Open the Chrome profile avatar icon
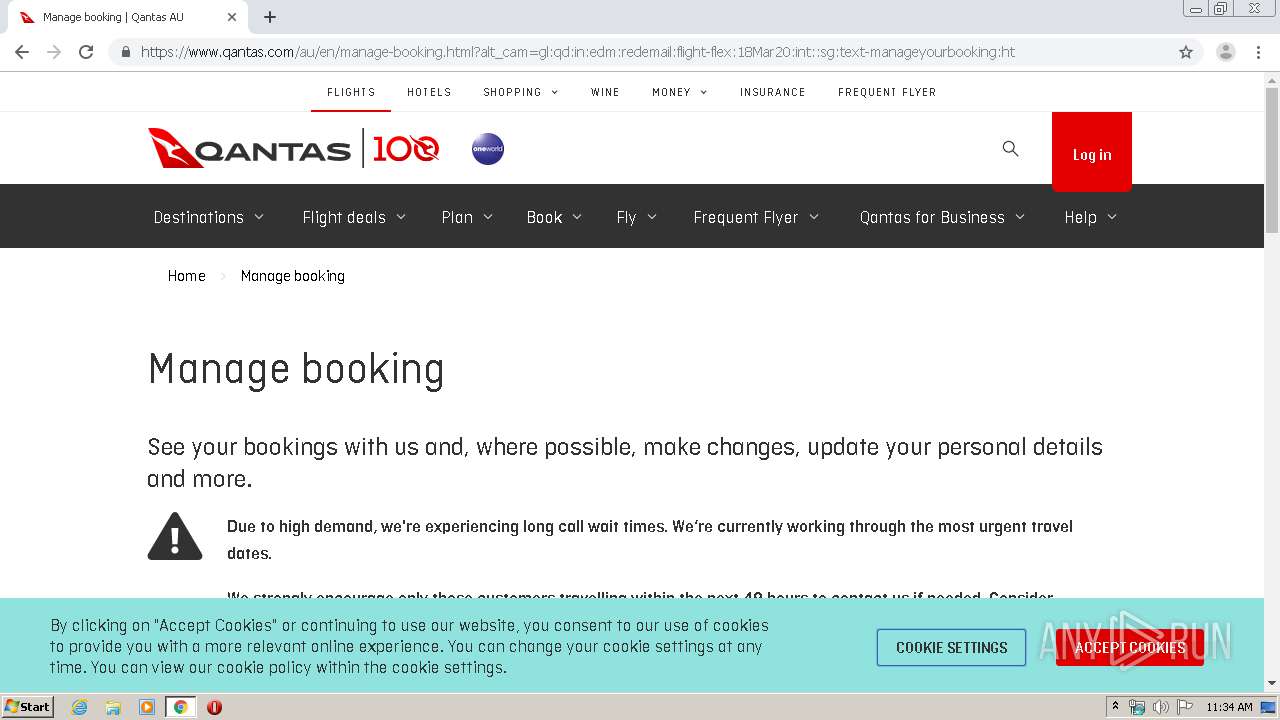The width and height of the screenshot is (1280, 720). click(x=1226, y=52)
